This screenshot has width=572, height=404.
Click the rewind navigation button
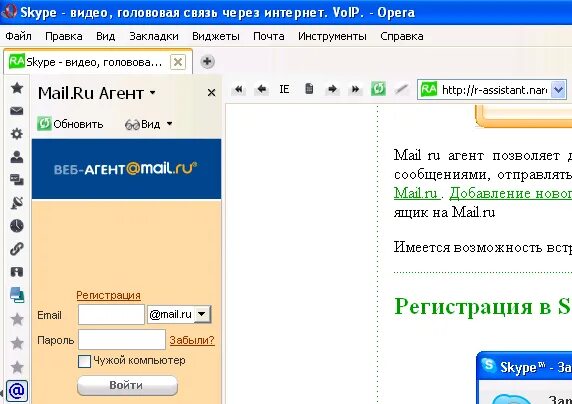(x=239, y=89)
